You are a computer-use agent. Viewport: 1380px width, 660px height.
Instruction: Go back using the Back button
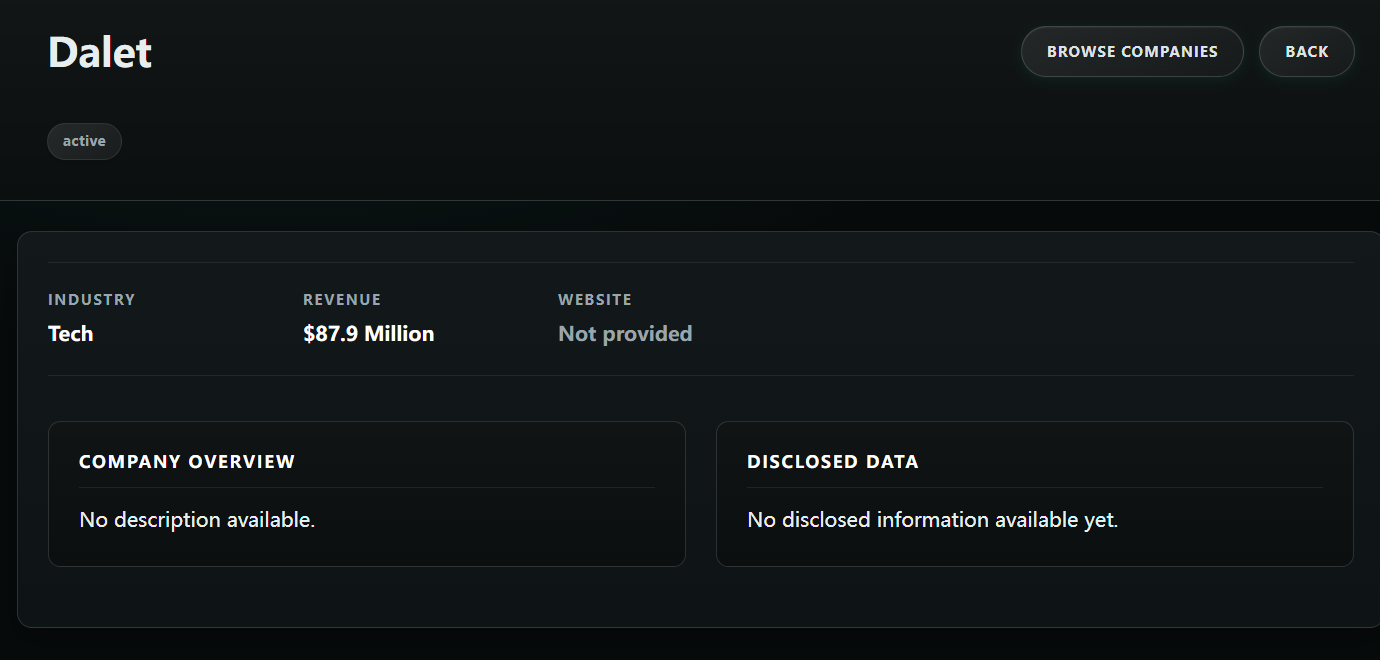[x=1306, y=52]
